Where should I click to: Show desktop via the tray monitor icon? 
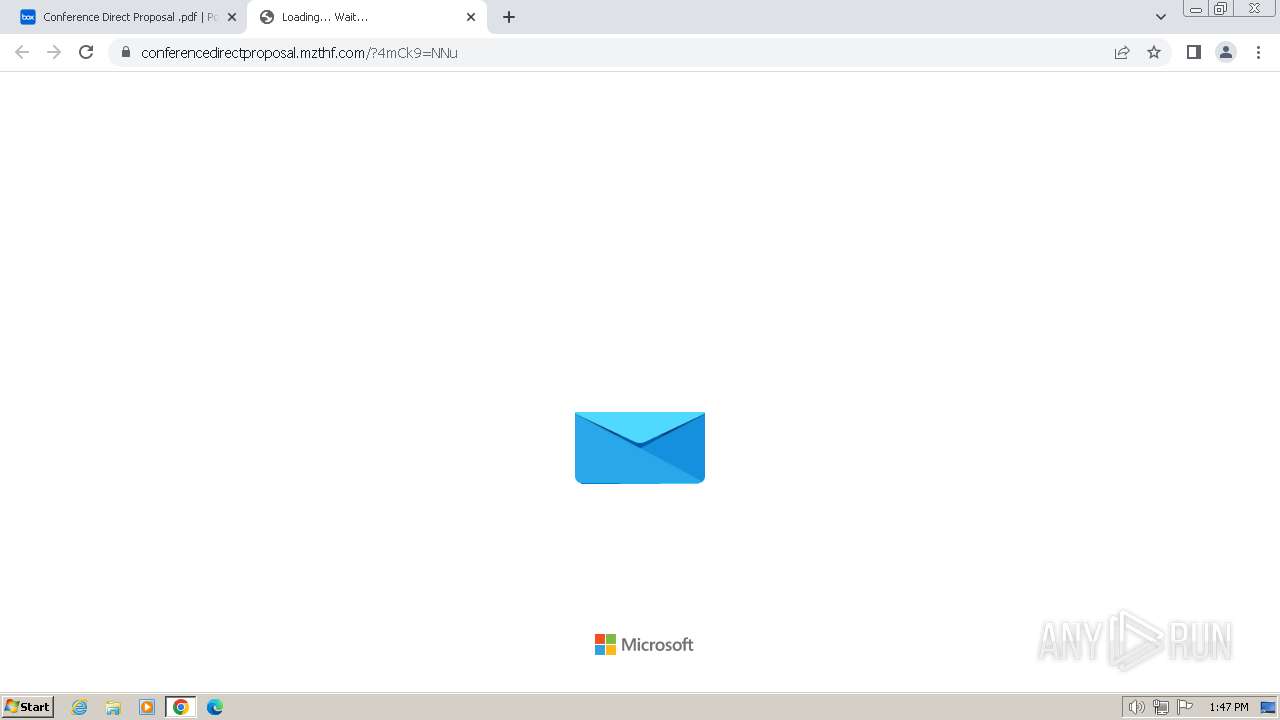(x=1268, y=707)
